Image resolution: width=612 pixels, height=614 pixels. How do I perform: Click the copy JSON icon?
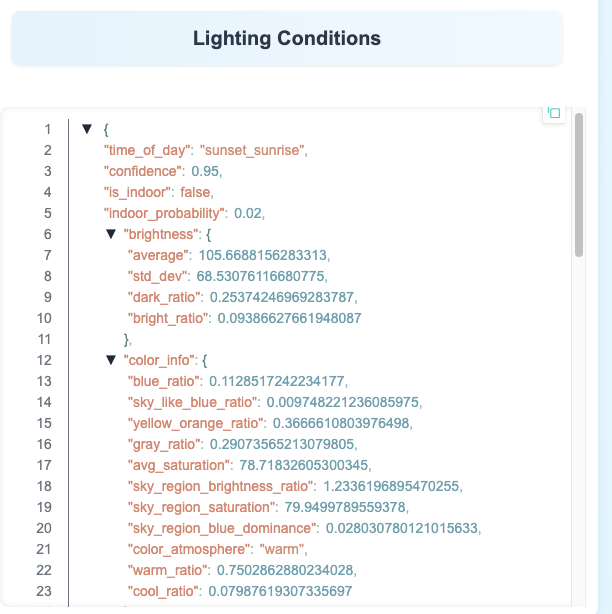tap(554, 113)
